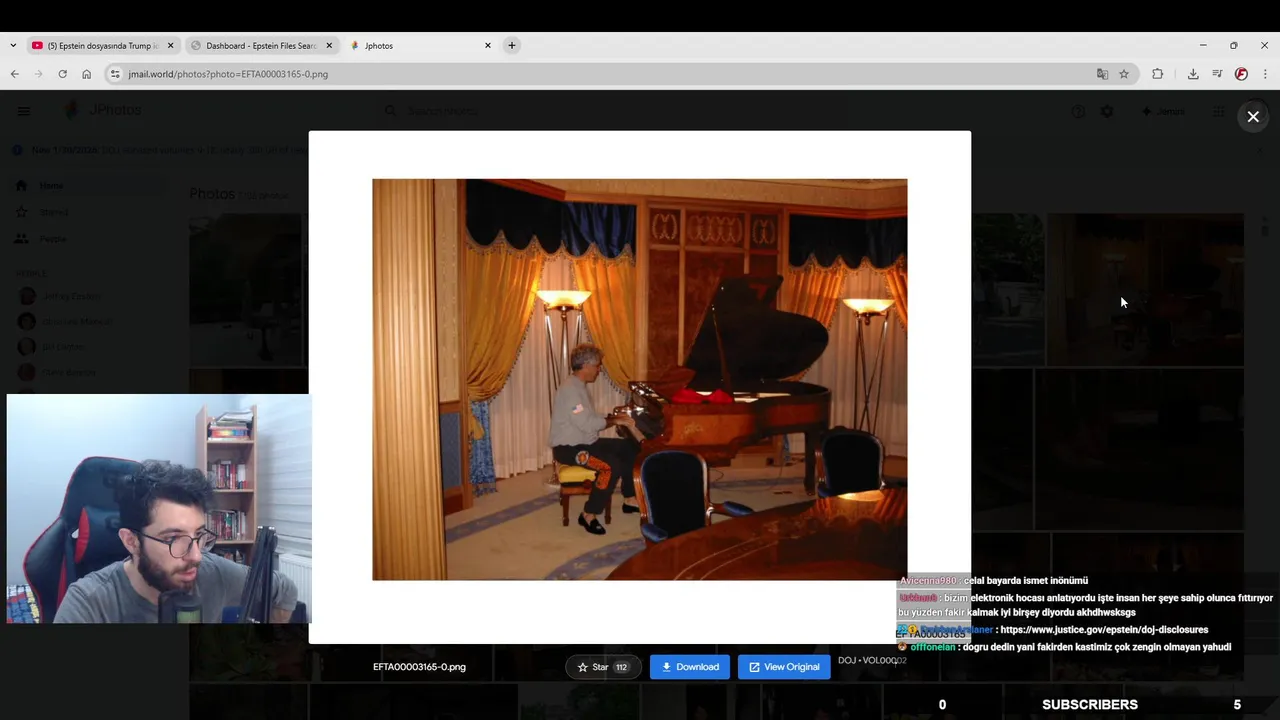Close the Jphotos browser tab
The image size is (1280, 720).
click(488, 45)
